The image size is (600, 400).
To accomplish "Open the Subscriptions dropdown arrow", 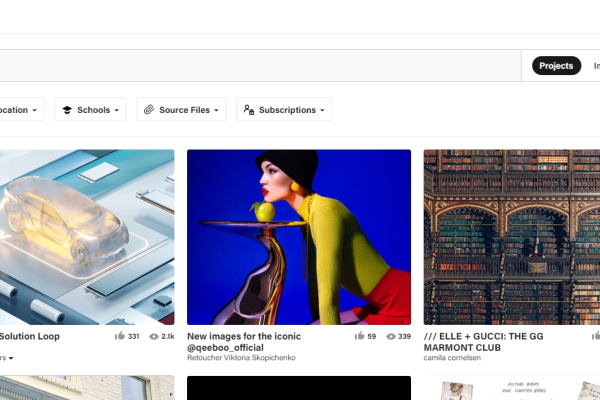I will pos(322,110).
